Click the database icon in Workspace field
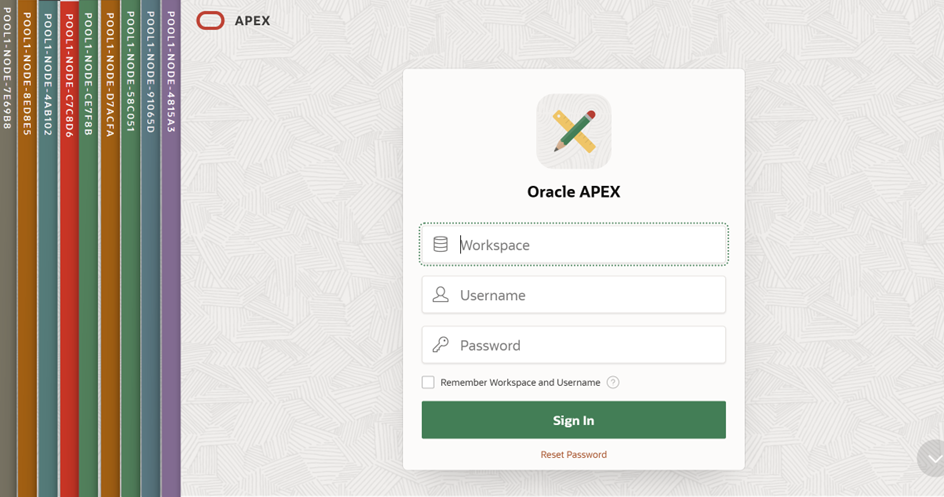Viewport: 944px width, 497px height. [441, 244]
